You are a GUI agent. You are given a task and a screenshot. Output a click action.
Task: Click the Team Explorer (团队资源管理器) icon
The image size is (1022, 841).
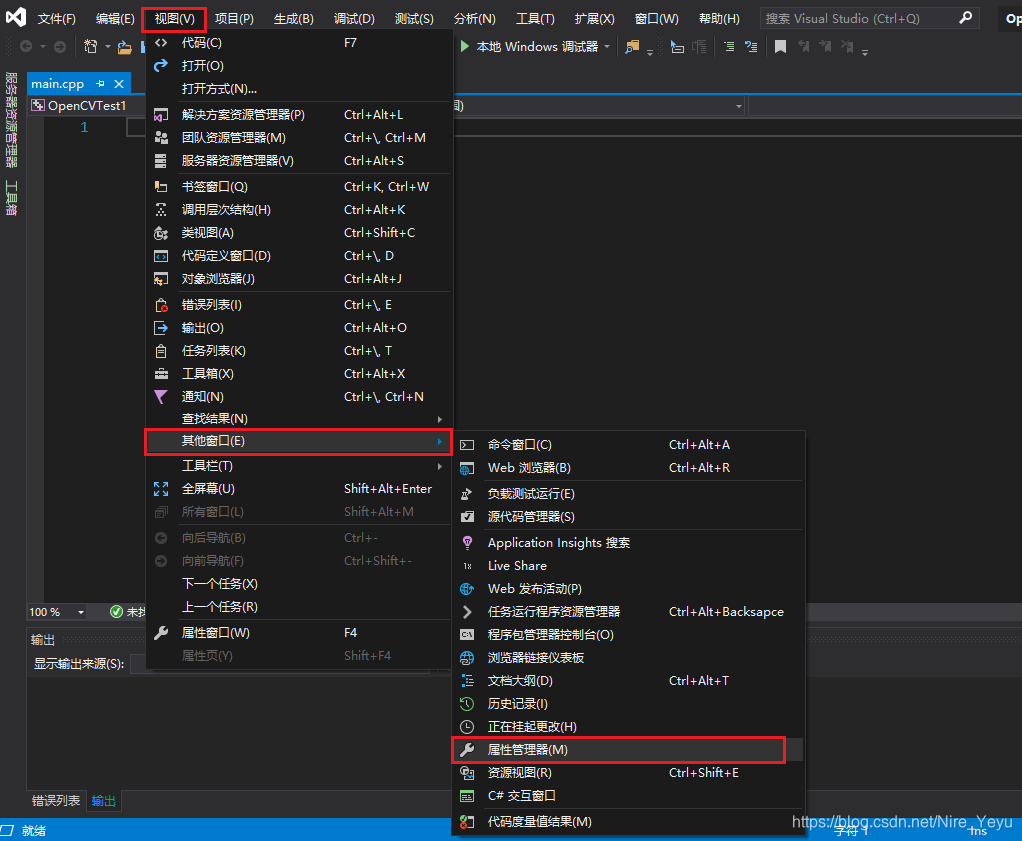161,138
